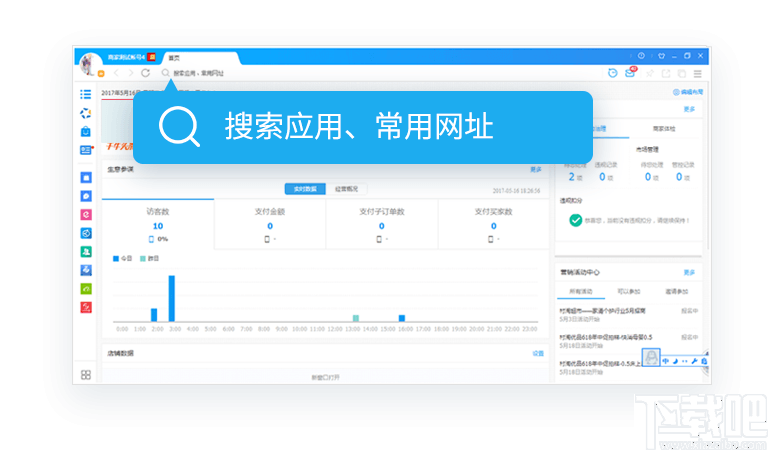Viewport: 770px width, 450px height.
Task: Select the 支付买家数 metric card
Action: [494, 225]
